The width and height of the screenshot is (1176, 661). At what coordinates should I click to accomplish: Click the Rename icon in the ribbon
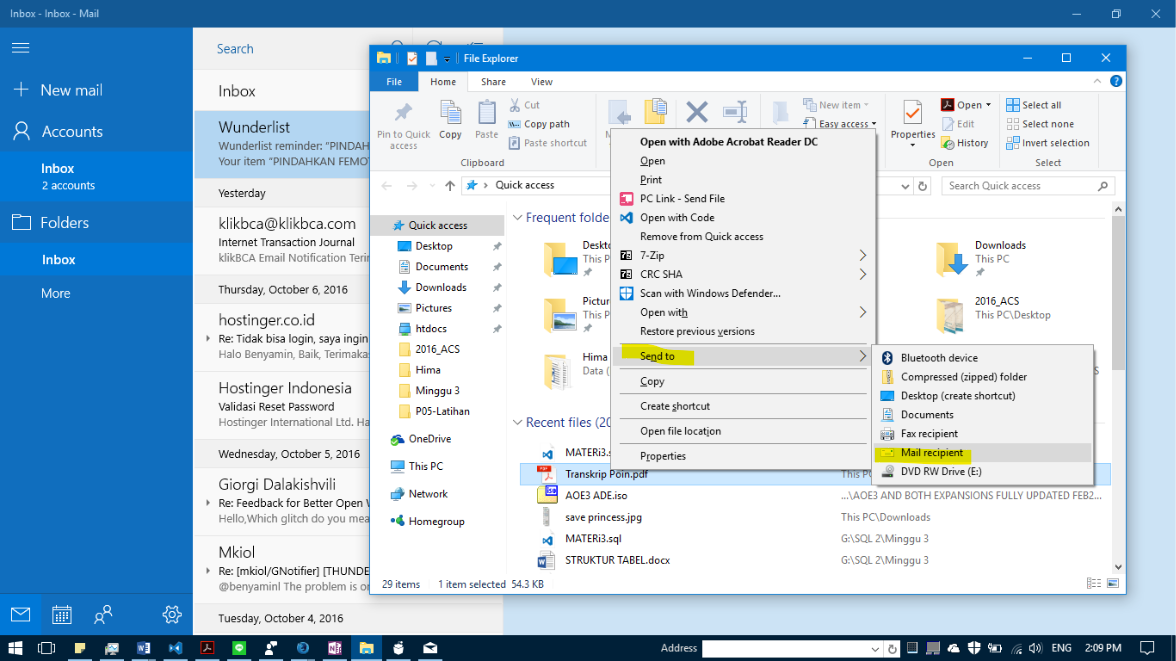pyautogui.click(x=735, y=112)
